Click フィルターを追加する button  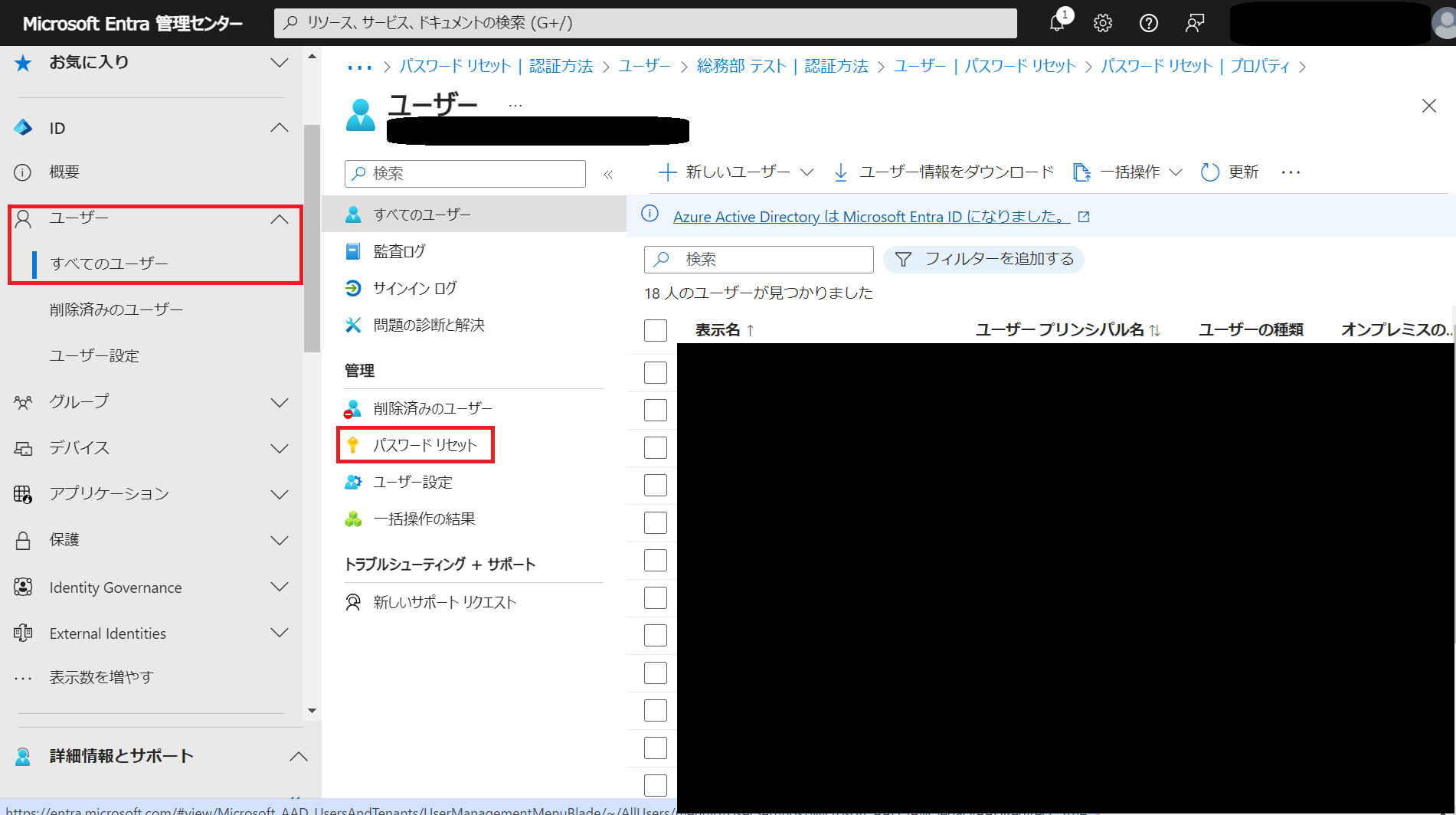pyautogui.click(x=984, y=260)
